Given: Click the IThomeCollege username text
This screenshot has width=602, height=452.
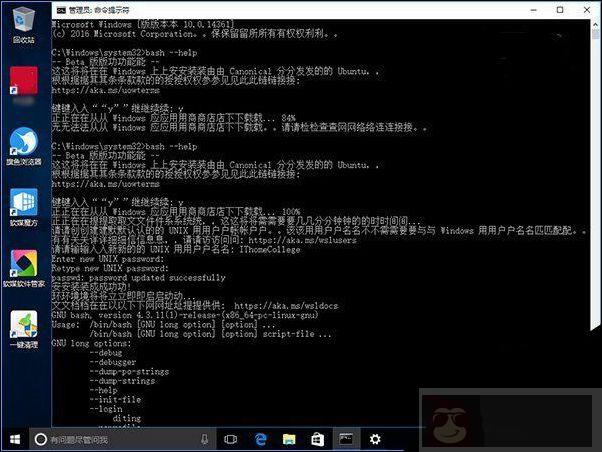Looking at the screenshot, I should [270, 250].
